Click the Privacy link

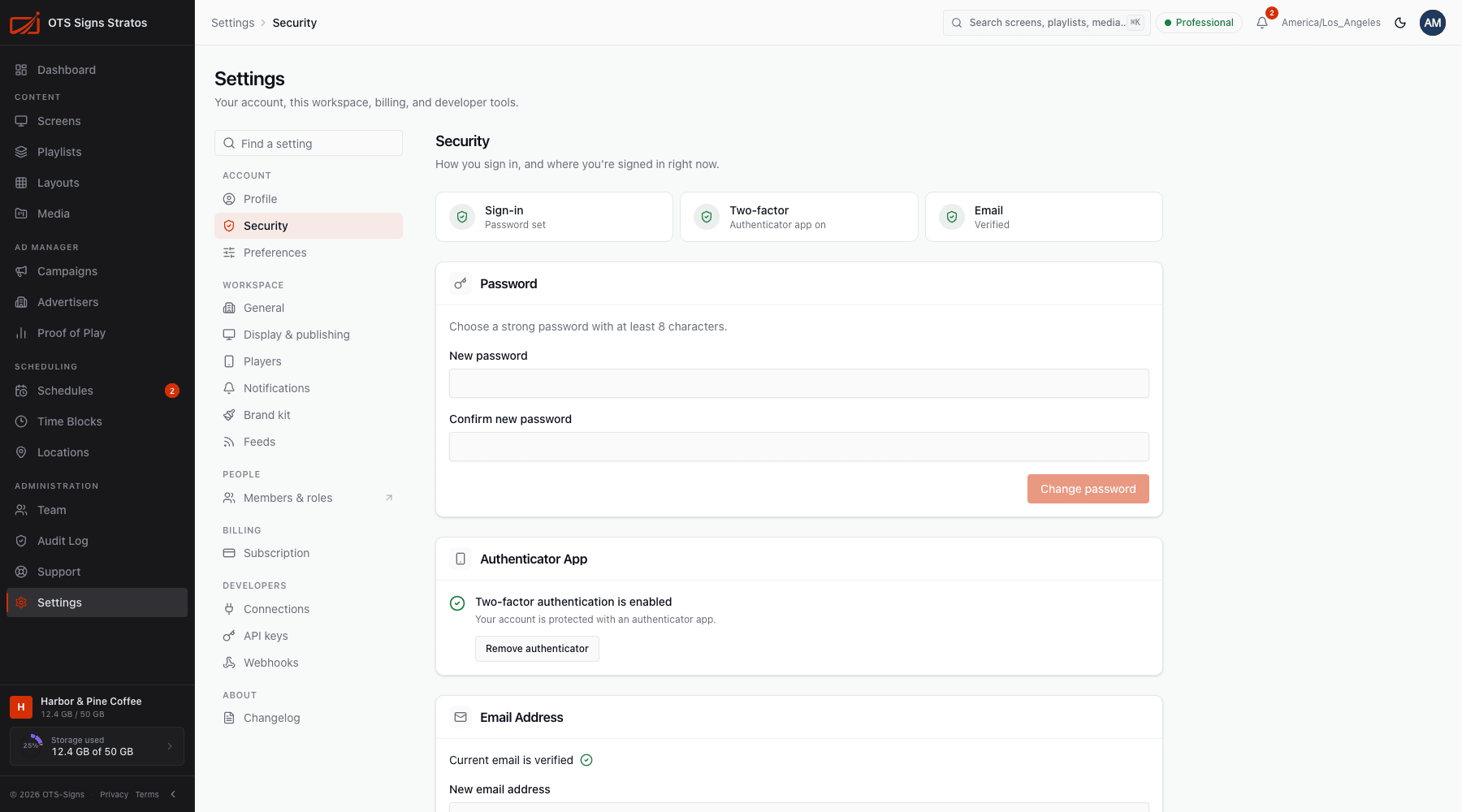coord(114,794)
